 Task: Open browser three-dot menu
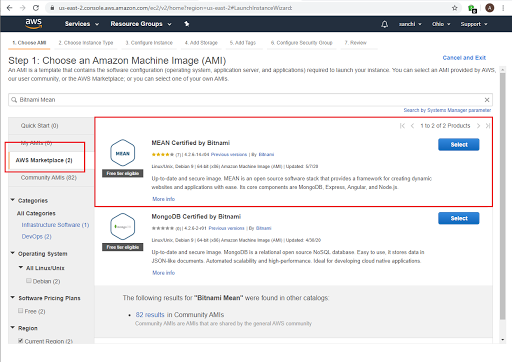503,8
